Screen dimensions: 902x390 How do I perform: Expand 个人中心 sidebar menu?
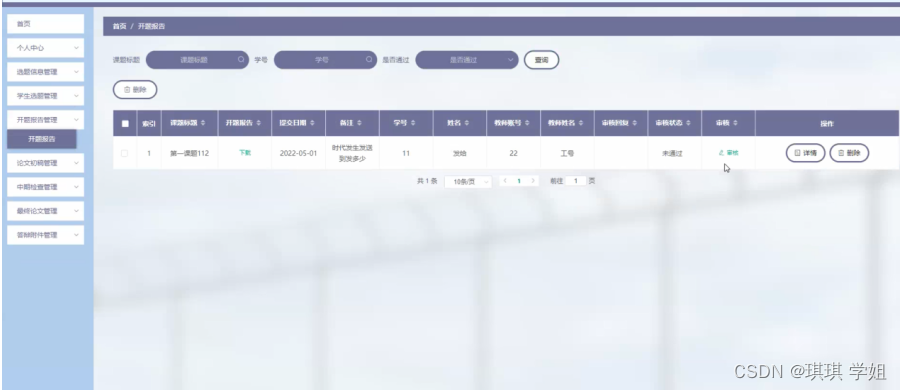(45, 48)
